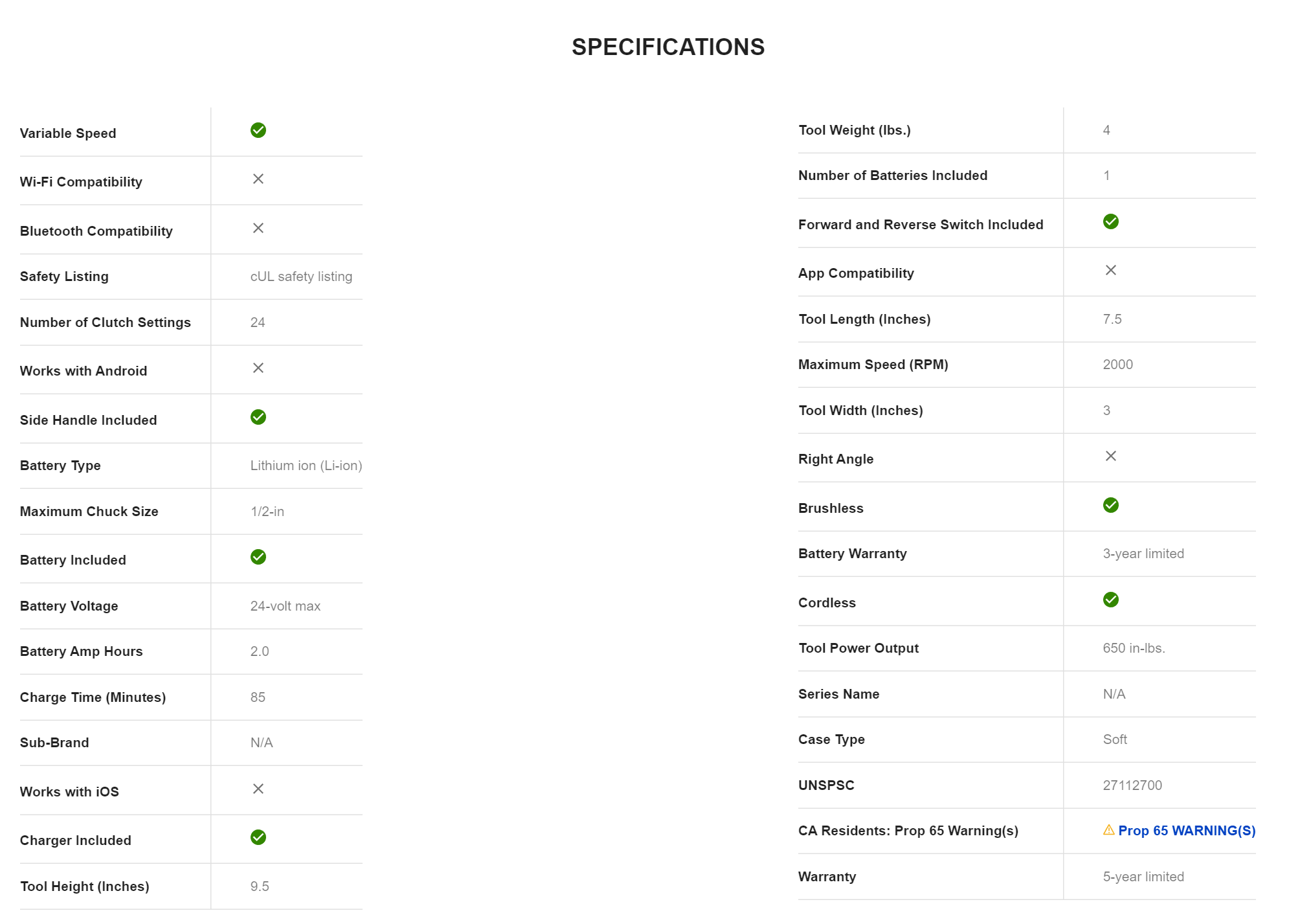Click the X icon for App Compatibility
Image resolution: width=1300 pixels, height=924 pixels.
(1111, 270)
